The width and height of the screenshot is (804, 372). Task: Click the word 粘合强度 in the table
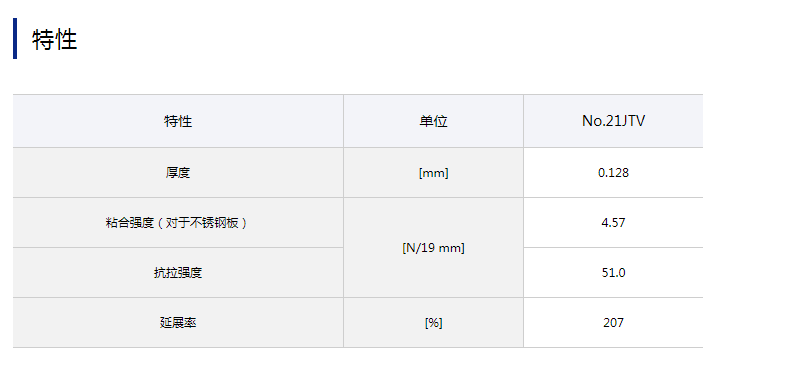[x=130, y=223]
